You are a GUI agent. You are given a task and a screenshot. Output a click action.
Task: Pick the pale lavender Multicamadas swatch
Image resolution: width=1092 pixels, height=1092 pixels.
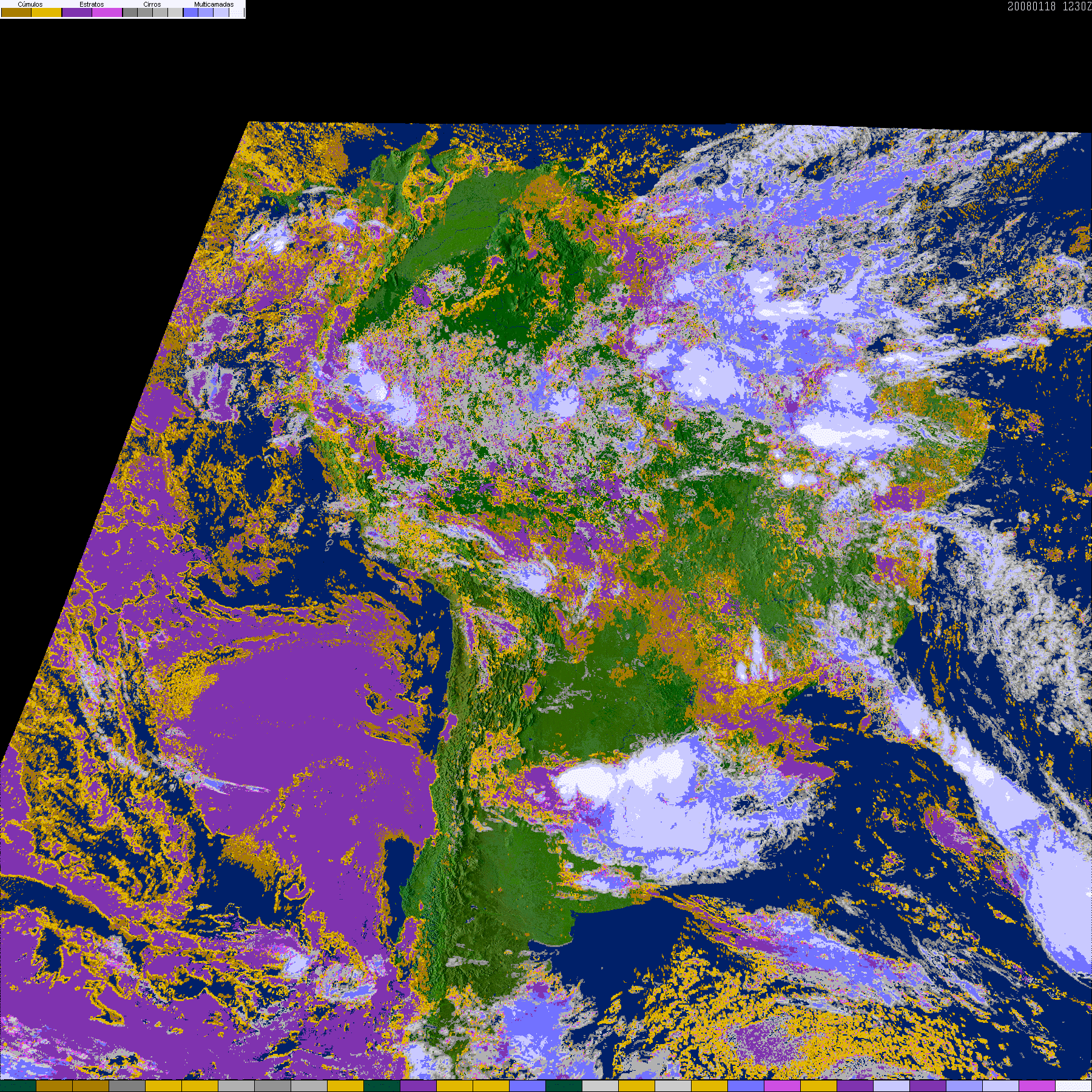221,13
